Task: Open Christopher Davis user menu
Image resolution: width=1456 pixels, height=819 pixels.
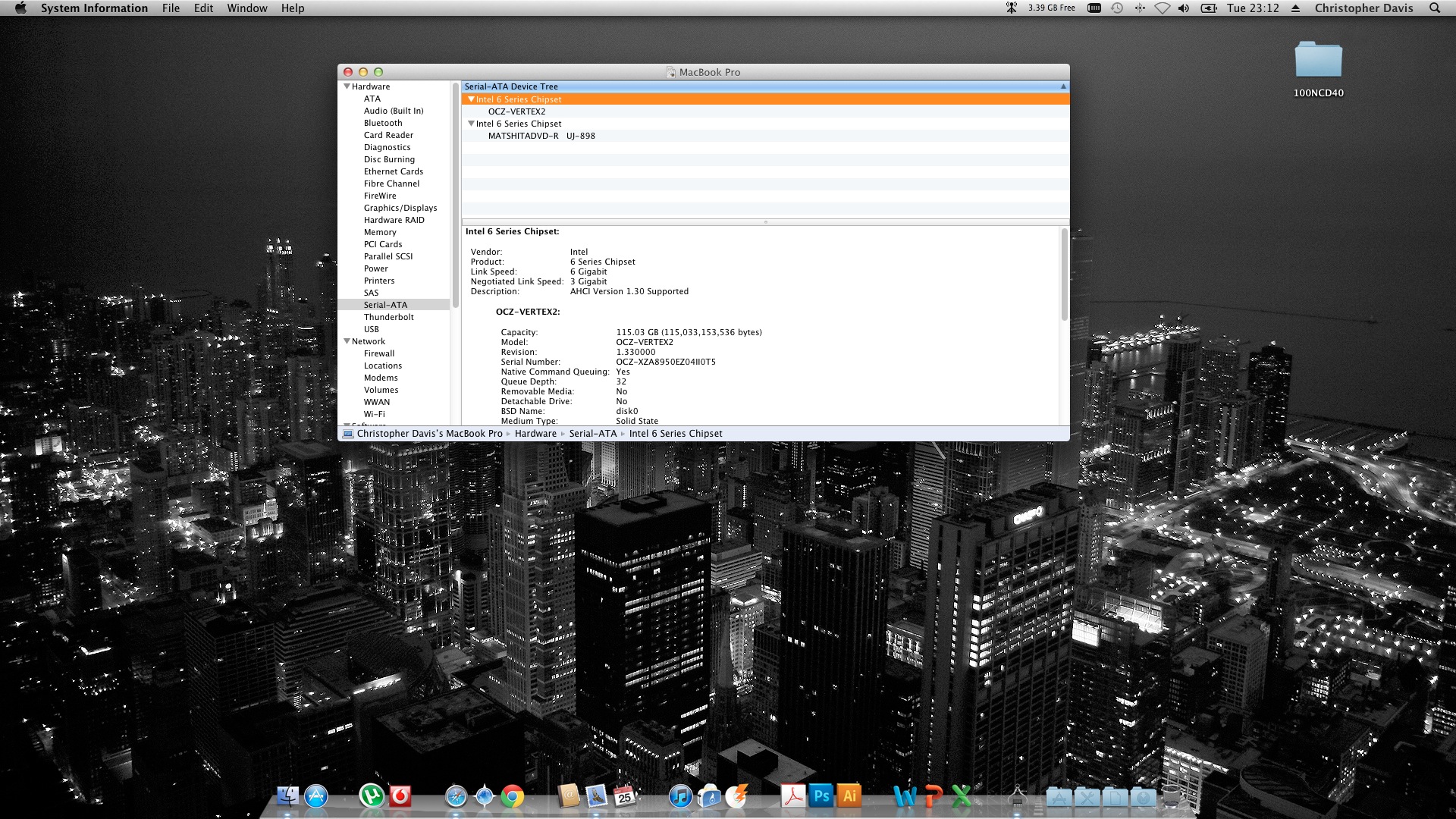Action: click(1363, 8)
